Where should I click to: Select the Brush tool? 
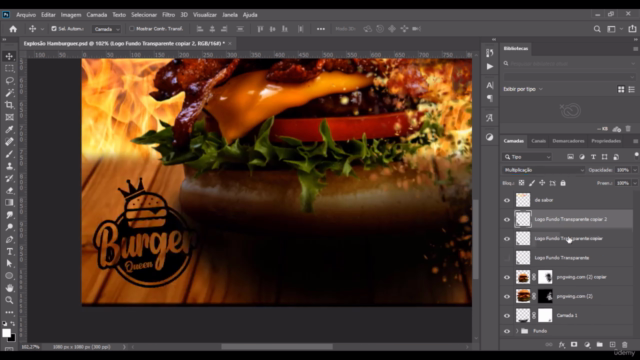(x=9, y=154)
